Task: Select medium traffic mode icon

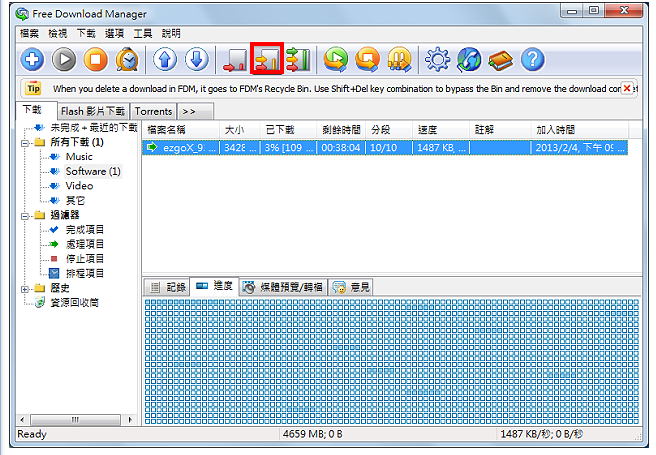Action: 266,59
